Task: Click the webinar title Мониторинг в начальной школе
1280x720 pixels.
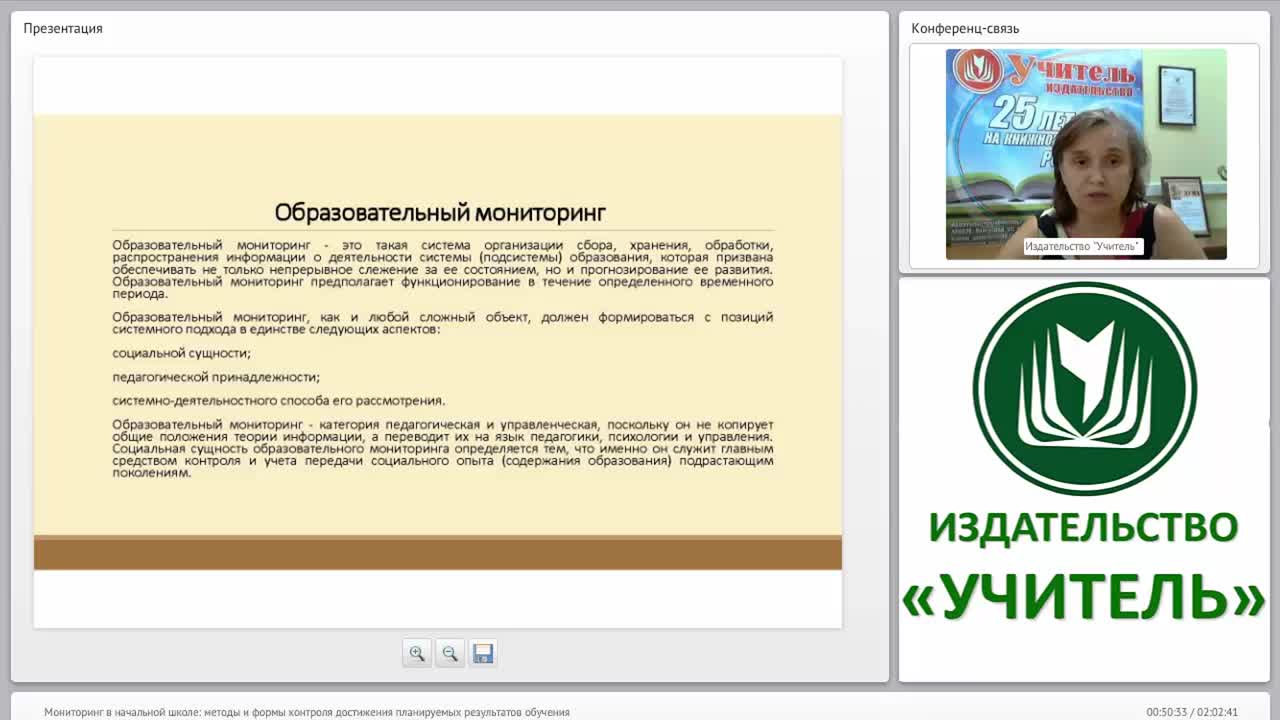Action: [307, 712]
